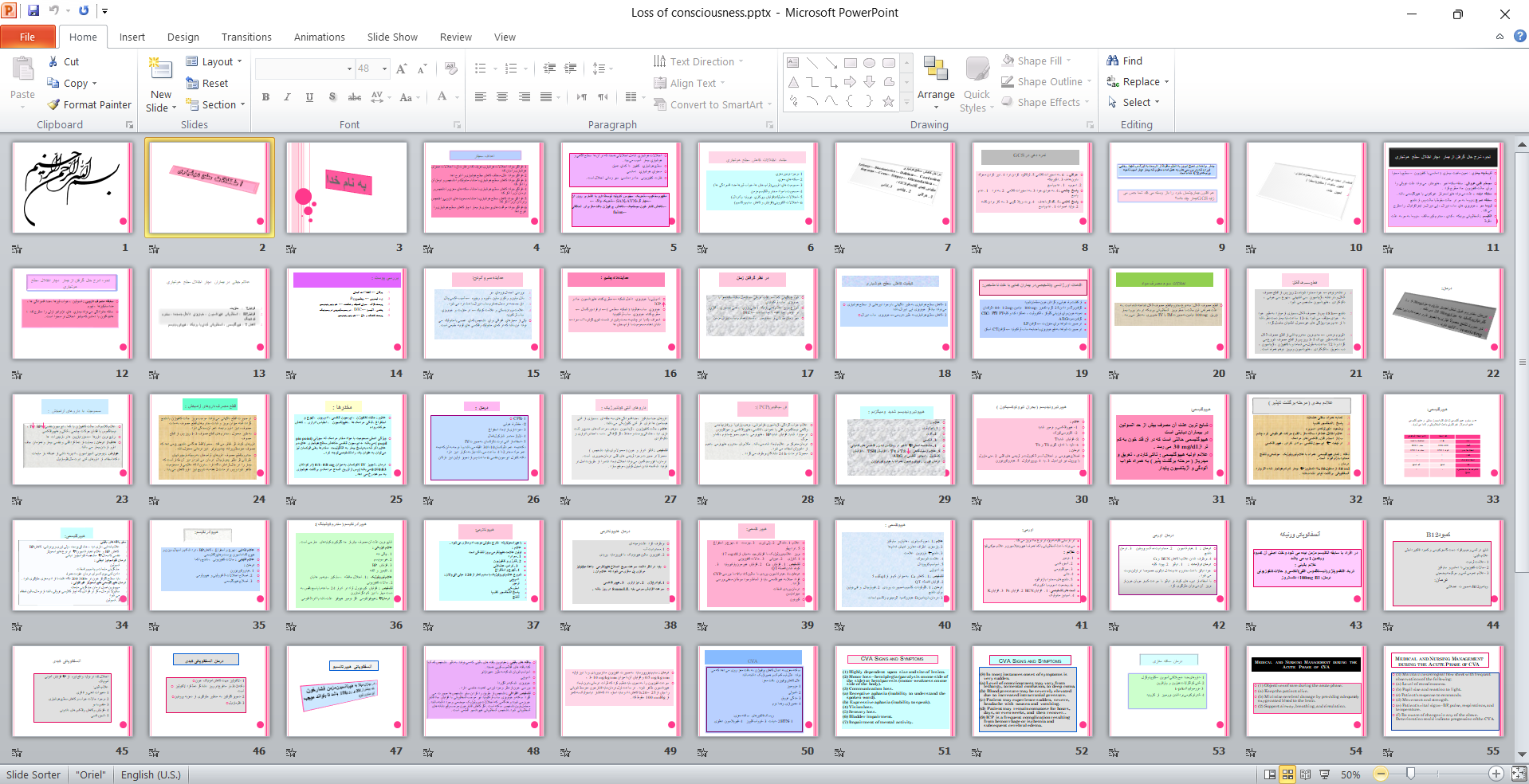The width and height of the screenshot is (1529, 784).
Task: Click the Copy button
Action: (x=72, y=83)
